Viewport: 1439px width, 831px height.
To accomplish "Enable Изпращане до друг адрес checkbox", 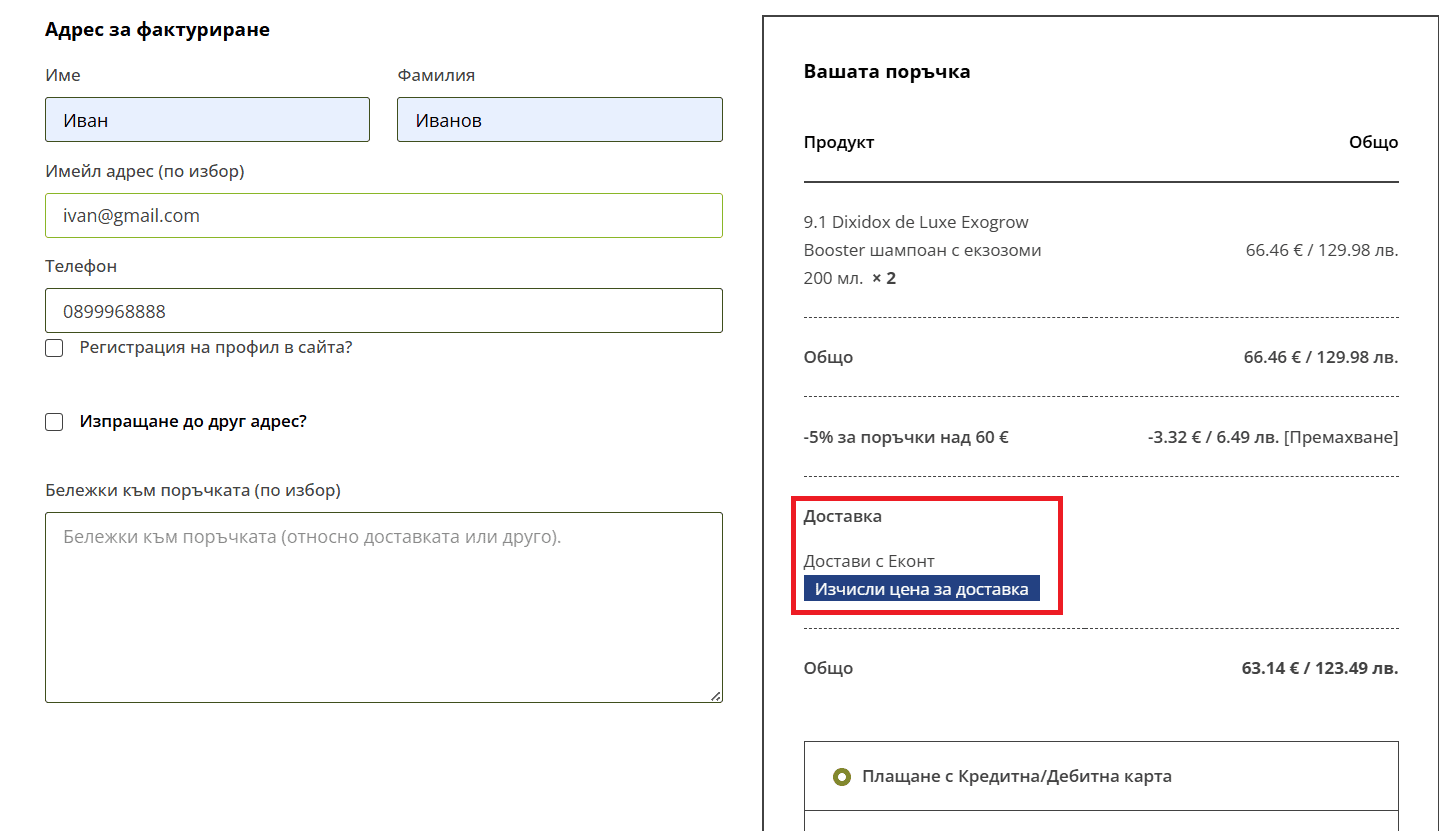I will click(x=54, y=422).
